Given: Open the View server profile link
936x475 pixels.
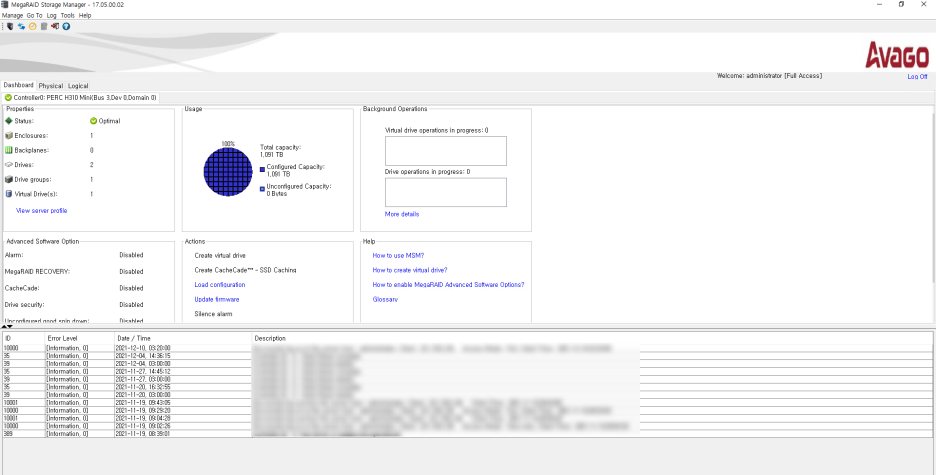Looking at the screenshot, I should [42, 211].
